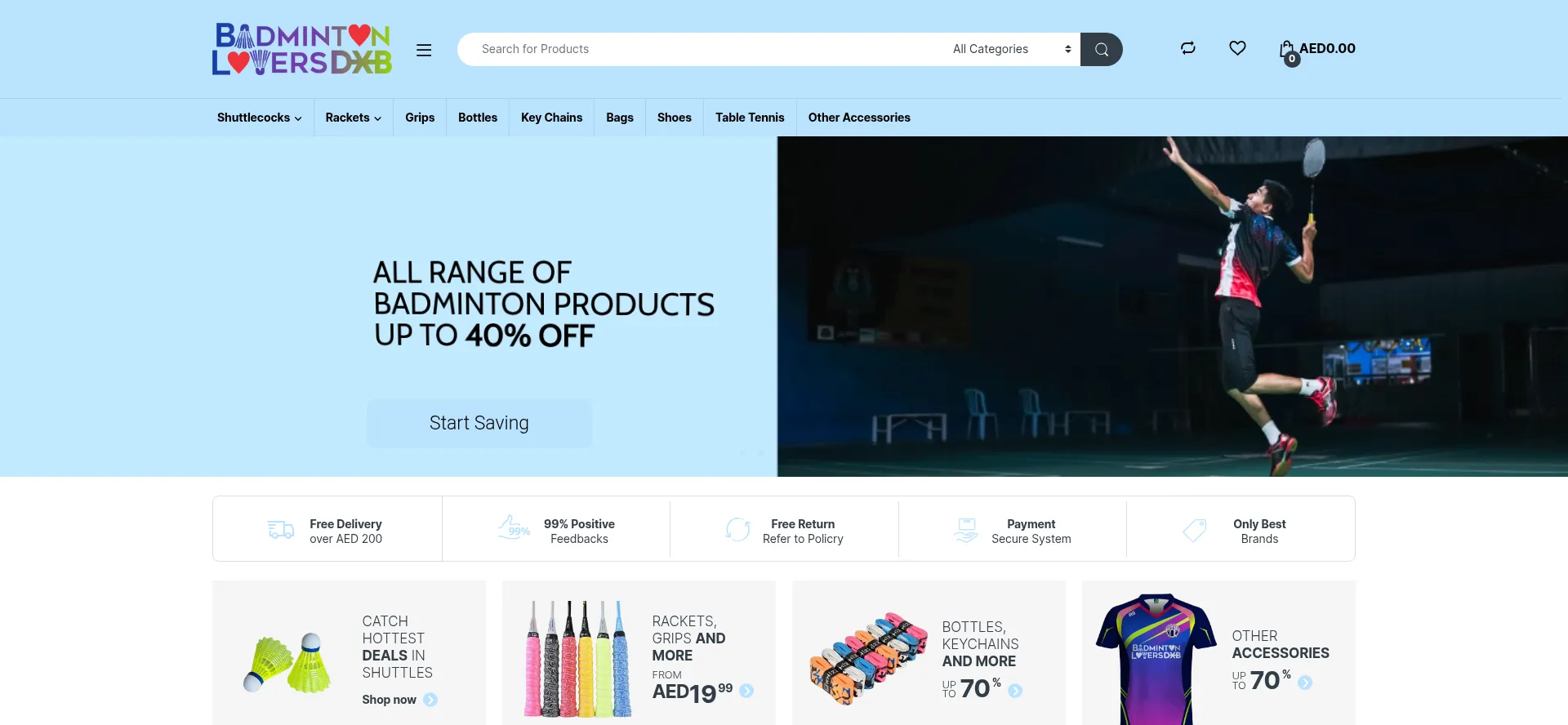Focus the Search for Products field
Viewport: 1568px width, 725px height.
(x=702, y=49)
